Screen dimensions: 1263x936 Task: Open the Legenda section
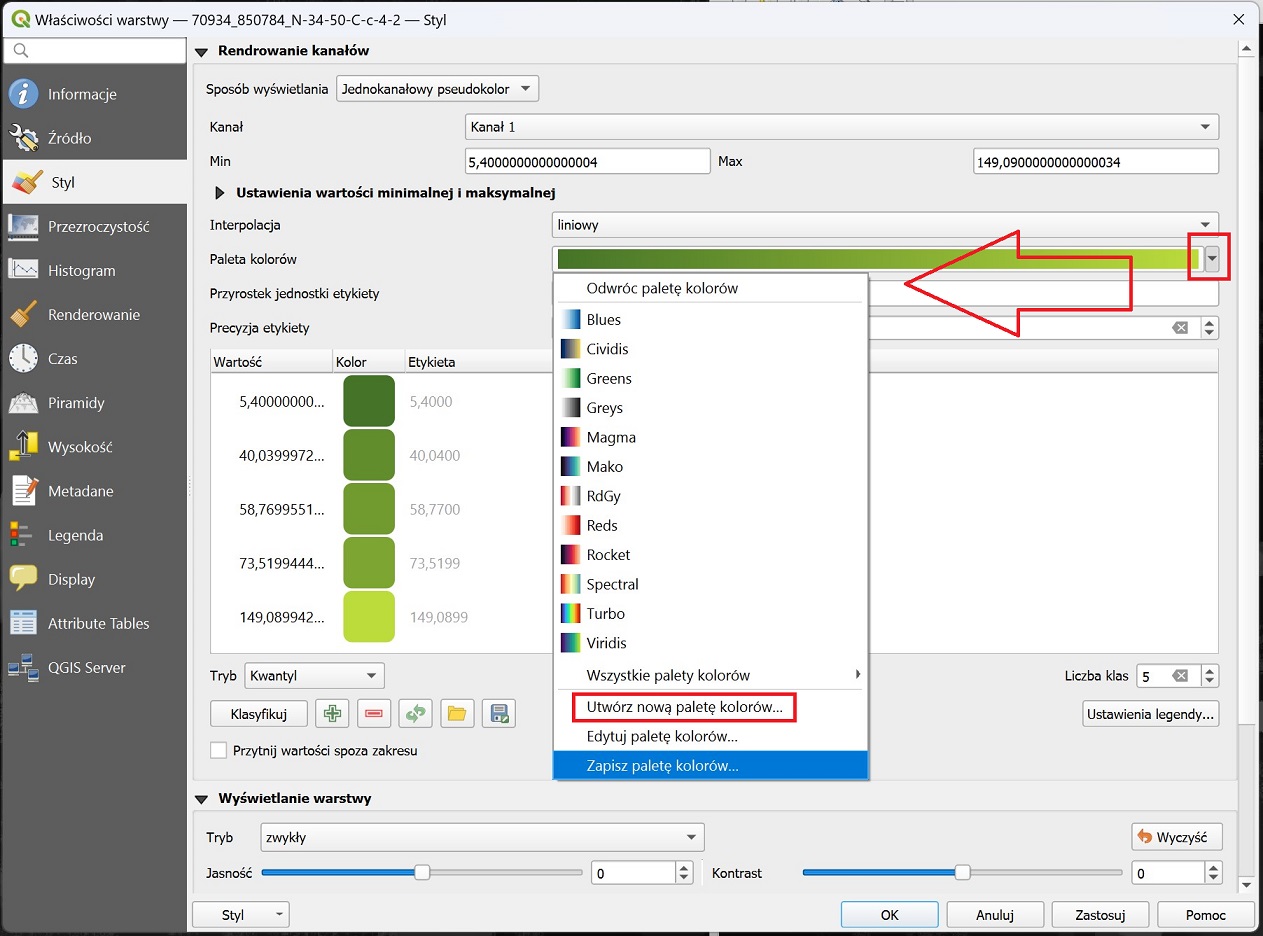pyautogui.click(x=94, y=534)
